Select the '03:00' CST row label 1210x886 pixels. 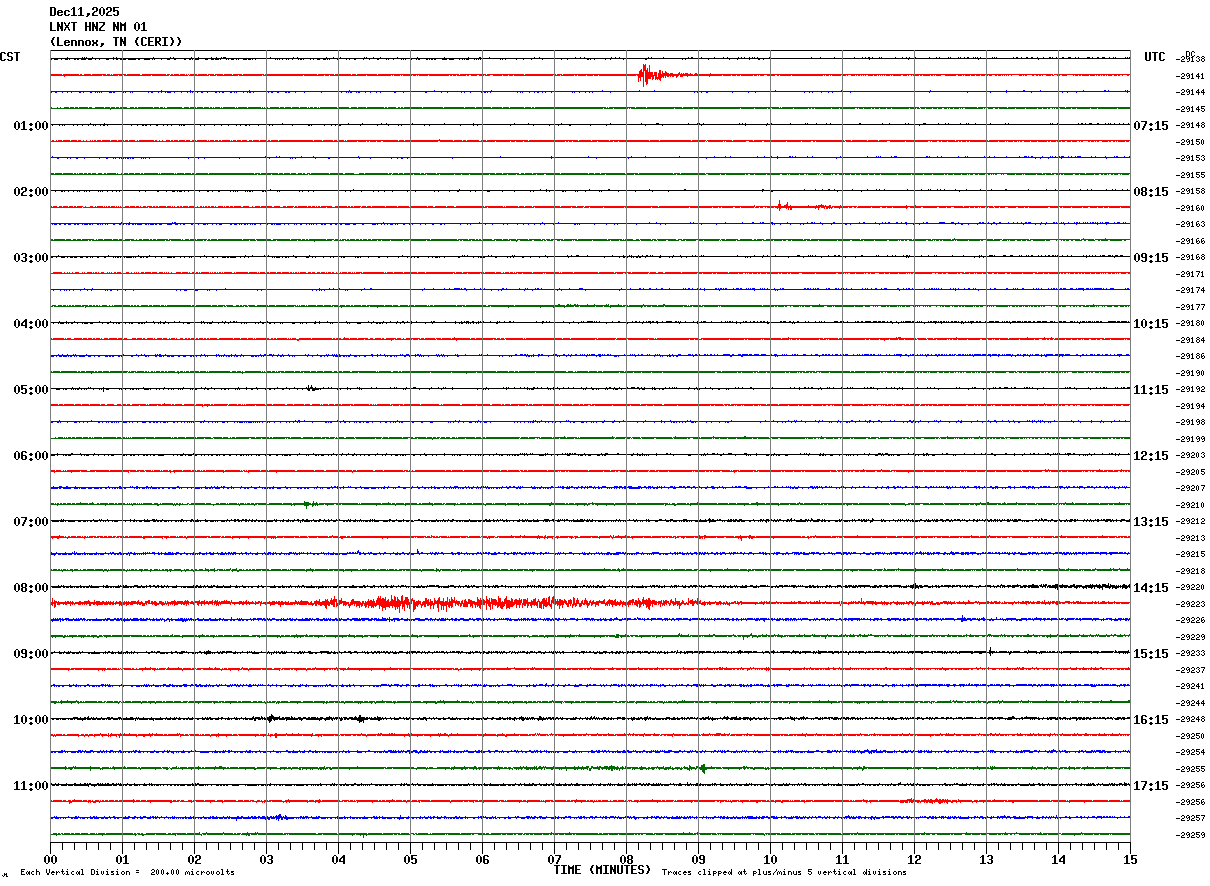click(x=31, y=258)
